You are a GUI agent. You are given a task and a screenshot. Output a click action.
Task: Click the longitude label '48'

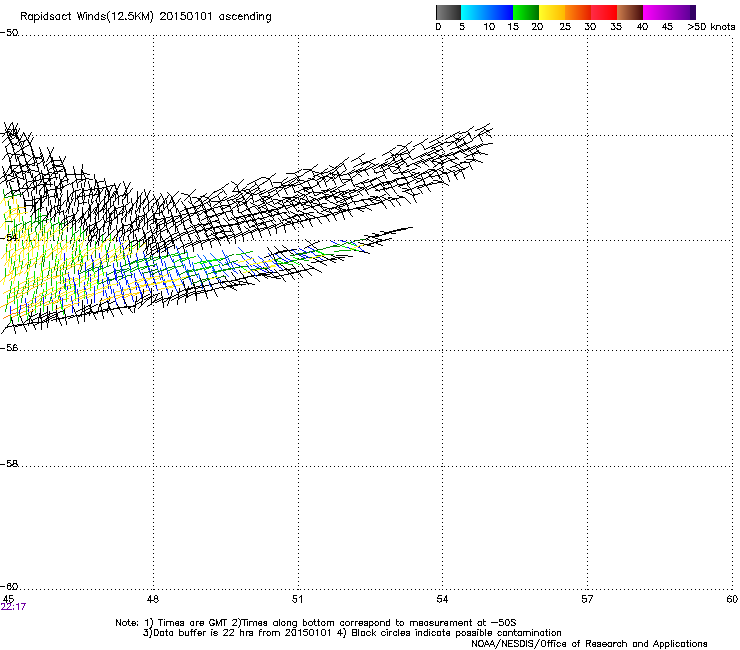coord(153,599)
